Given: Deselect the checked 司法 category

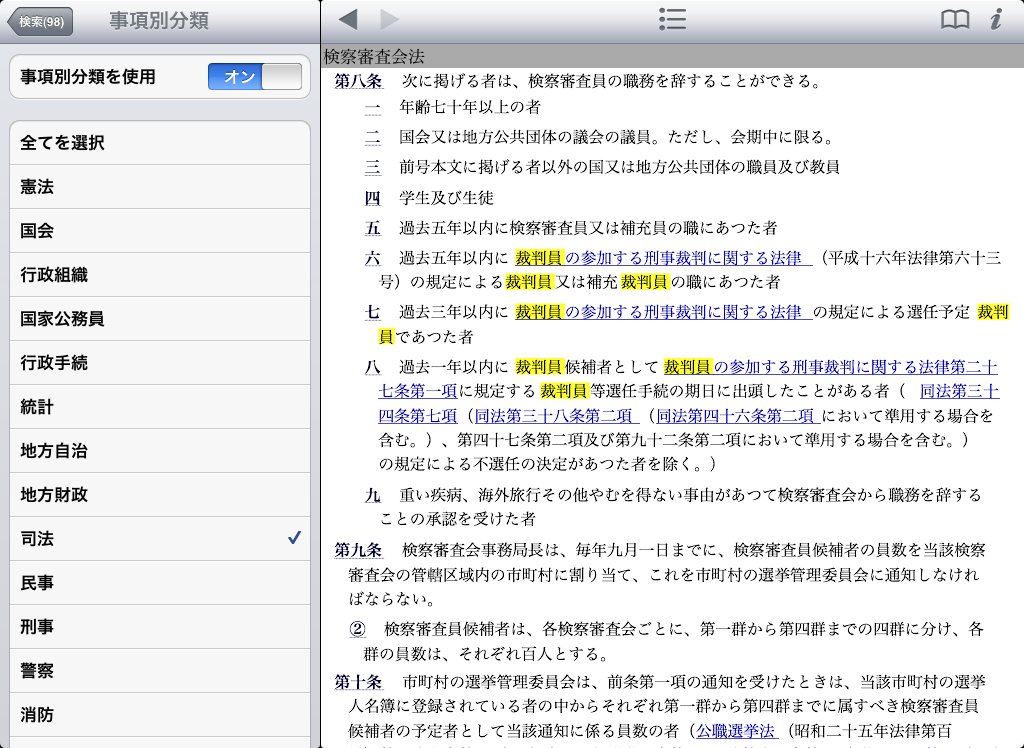Looking at the screenshot, I should (x=160, y=539).
